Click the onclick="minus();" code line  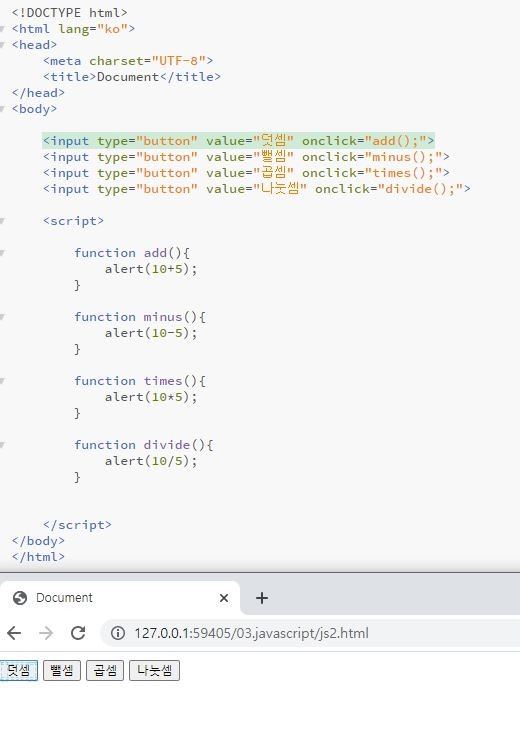[246, 157]
